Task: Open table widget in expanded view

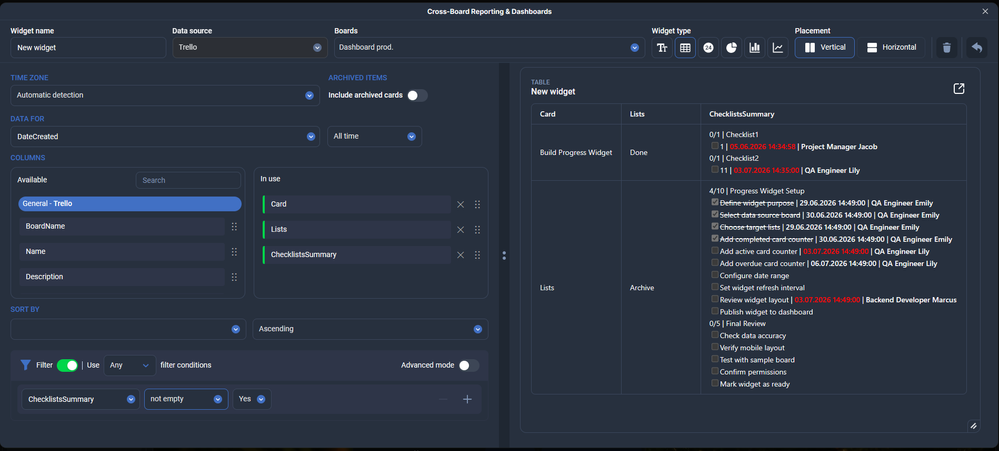Action: tap(959, 89)
